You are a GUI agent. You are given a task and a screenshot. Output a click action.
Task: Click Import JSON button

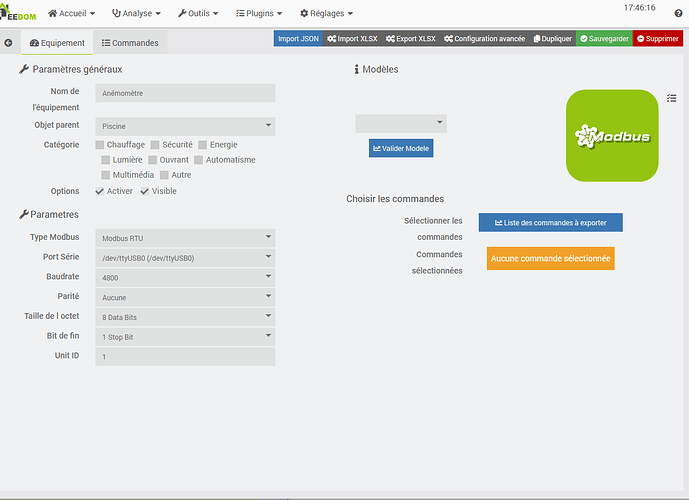point(298,39)
